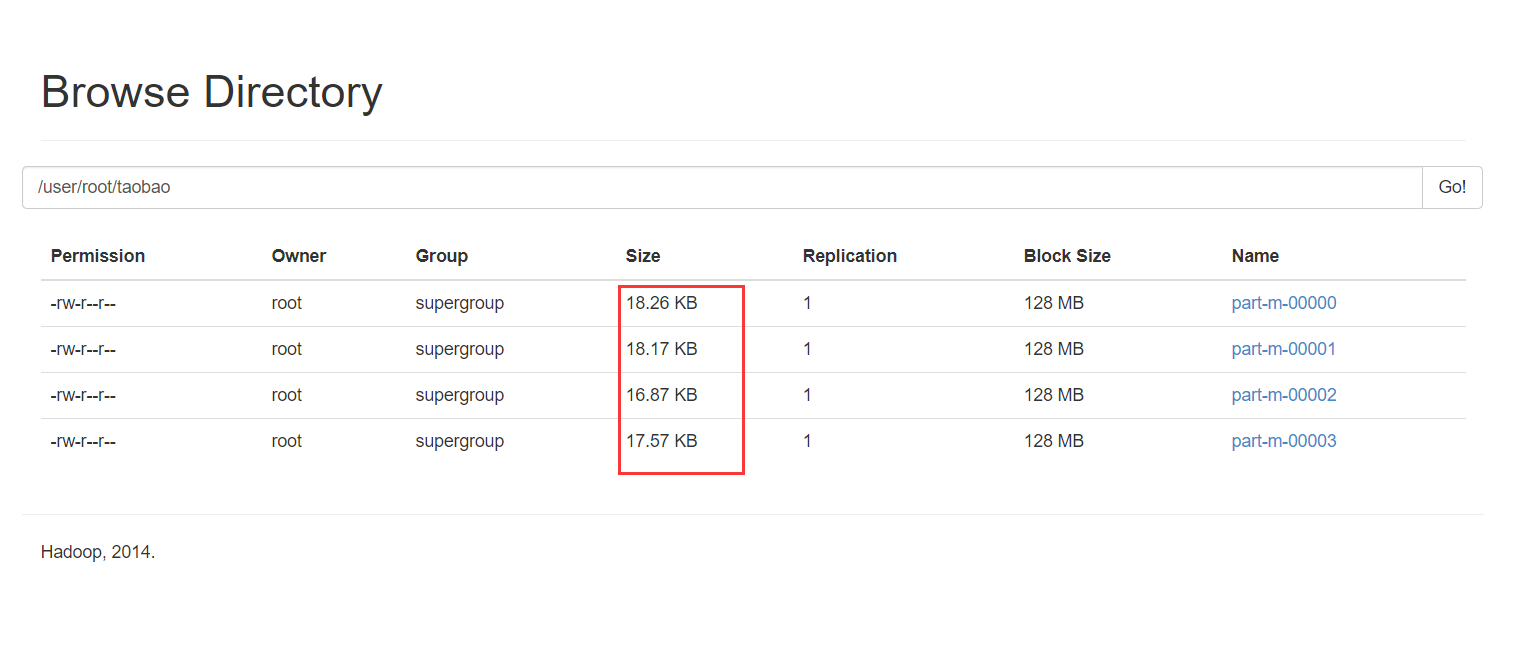1537x662 pixels.
Task: Open the part-m-00001 file link
Action: click(1283, 348)
